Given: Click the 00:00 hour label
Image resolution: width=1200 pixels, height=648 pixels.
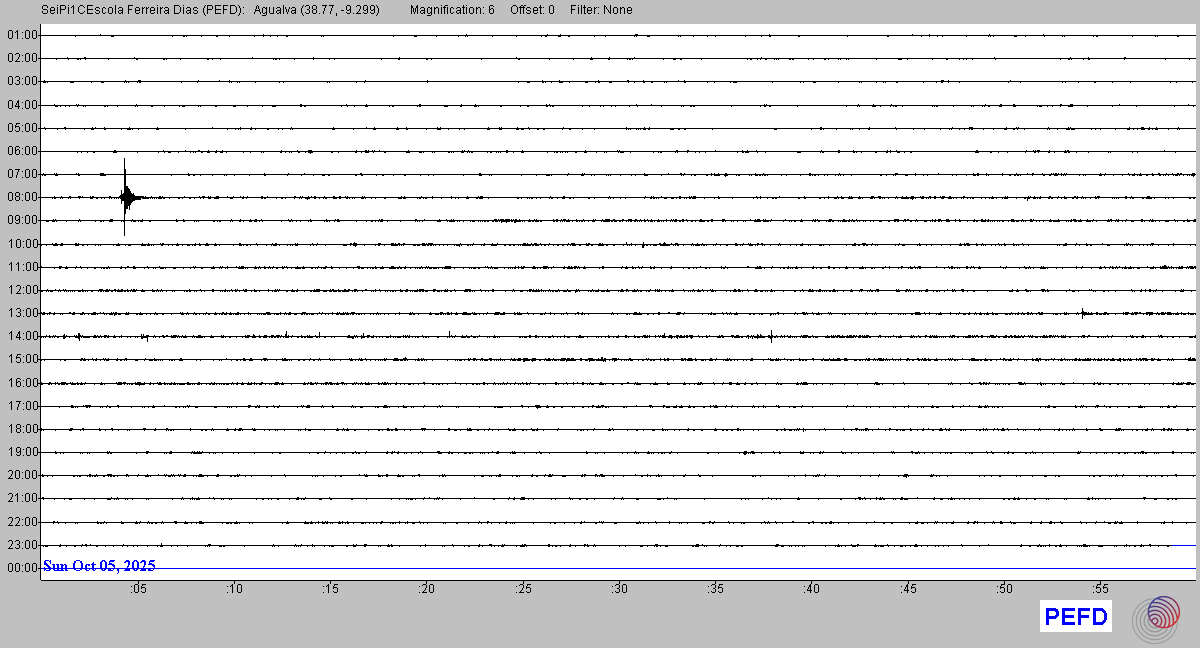Looking at the screenshot, I should [x=22, y=568].
